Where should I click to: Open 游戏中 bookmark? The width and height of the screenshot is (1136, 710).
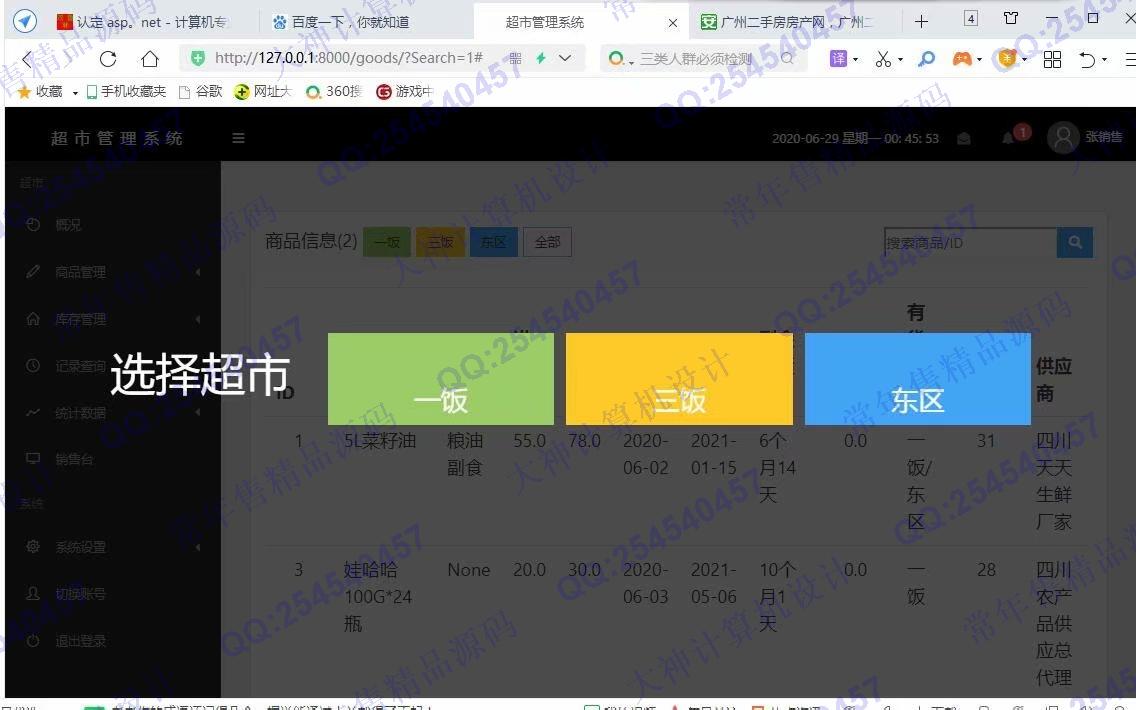(x=404, y=91)
